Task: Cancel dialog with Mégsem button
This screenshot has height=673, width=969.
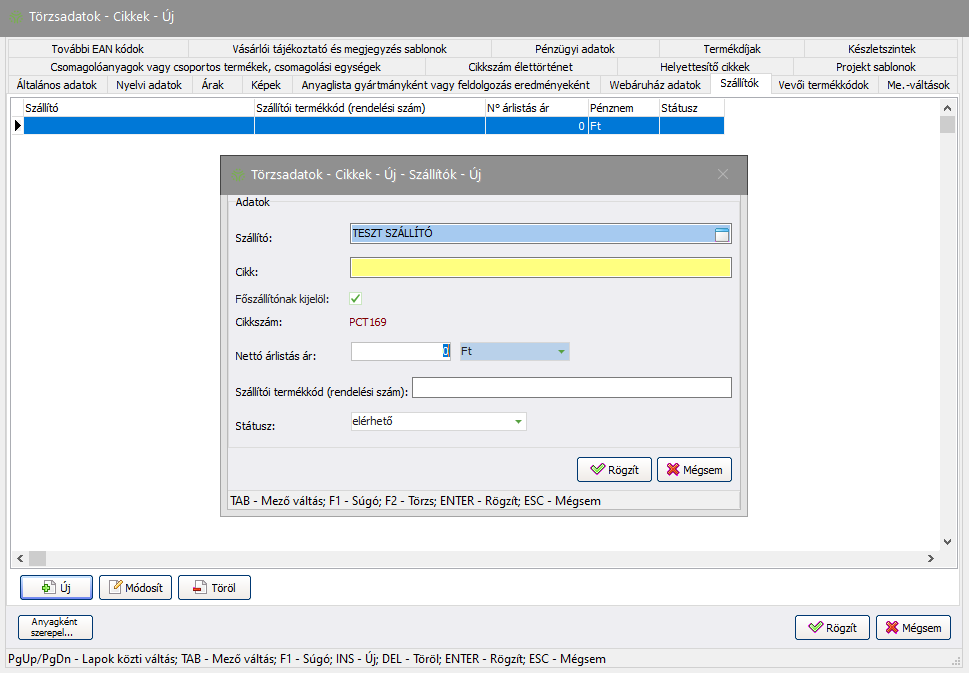Action: 695,469
